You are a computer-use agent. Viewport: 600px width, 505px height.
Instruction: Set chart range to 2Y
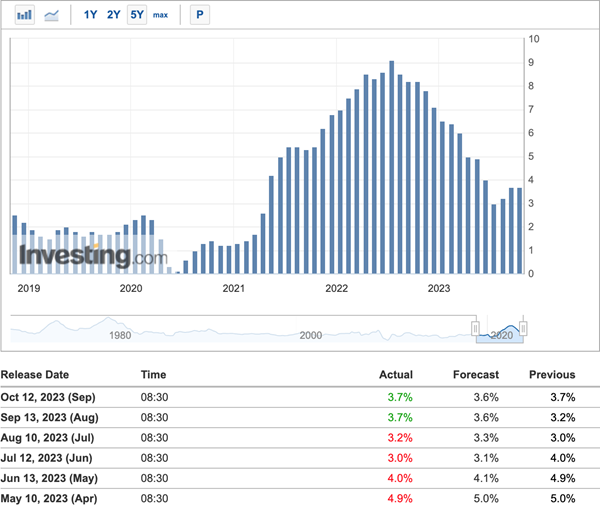[114, 15]
